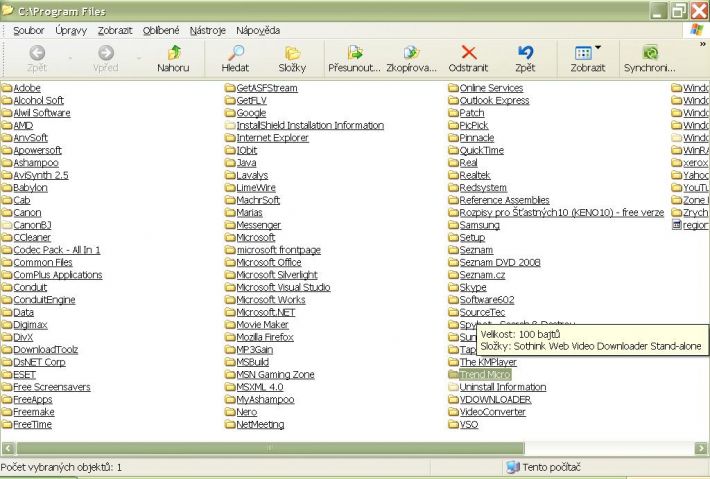
Task: Select the ESET folder icon
Action: click(x=7, y=374)
